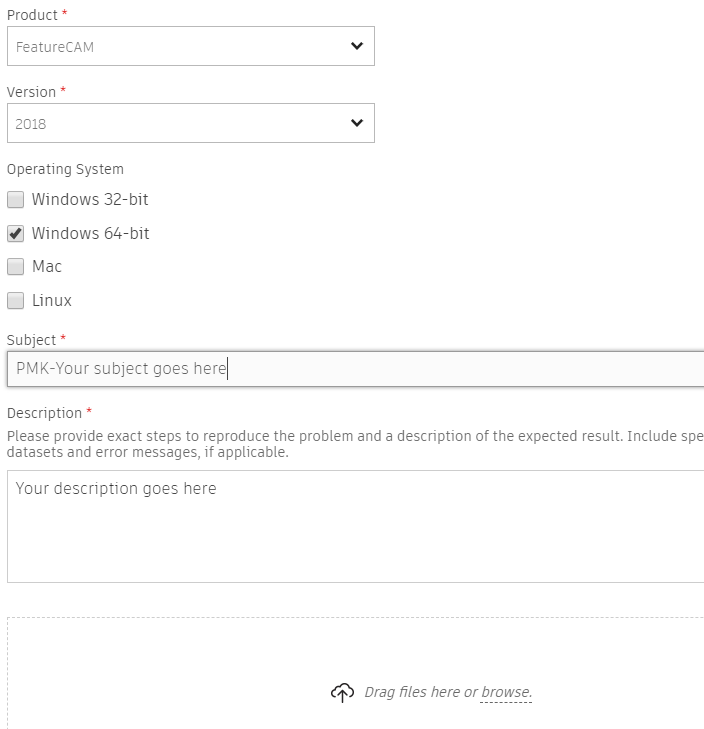Tick the Mac operating system checkbox
This screenshot has height=729, width=704.
15,266
